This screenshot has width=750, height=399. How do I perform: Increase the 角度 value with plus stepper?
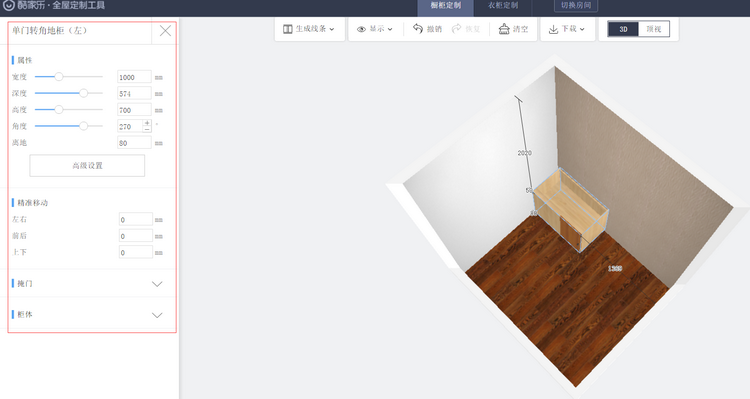coord(147,123)
